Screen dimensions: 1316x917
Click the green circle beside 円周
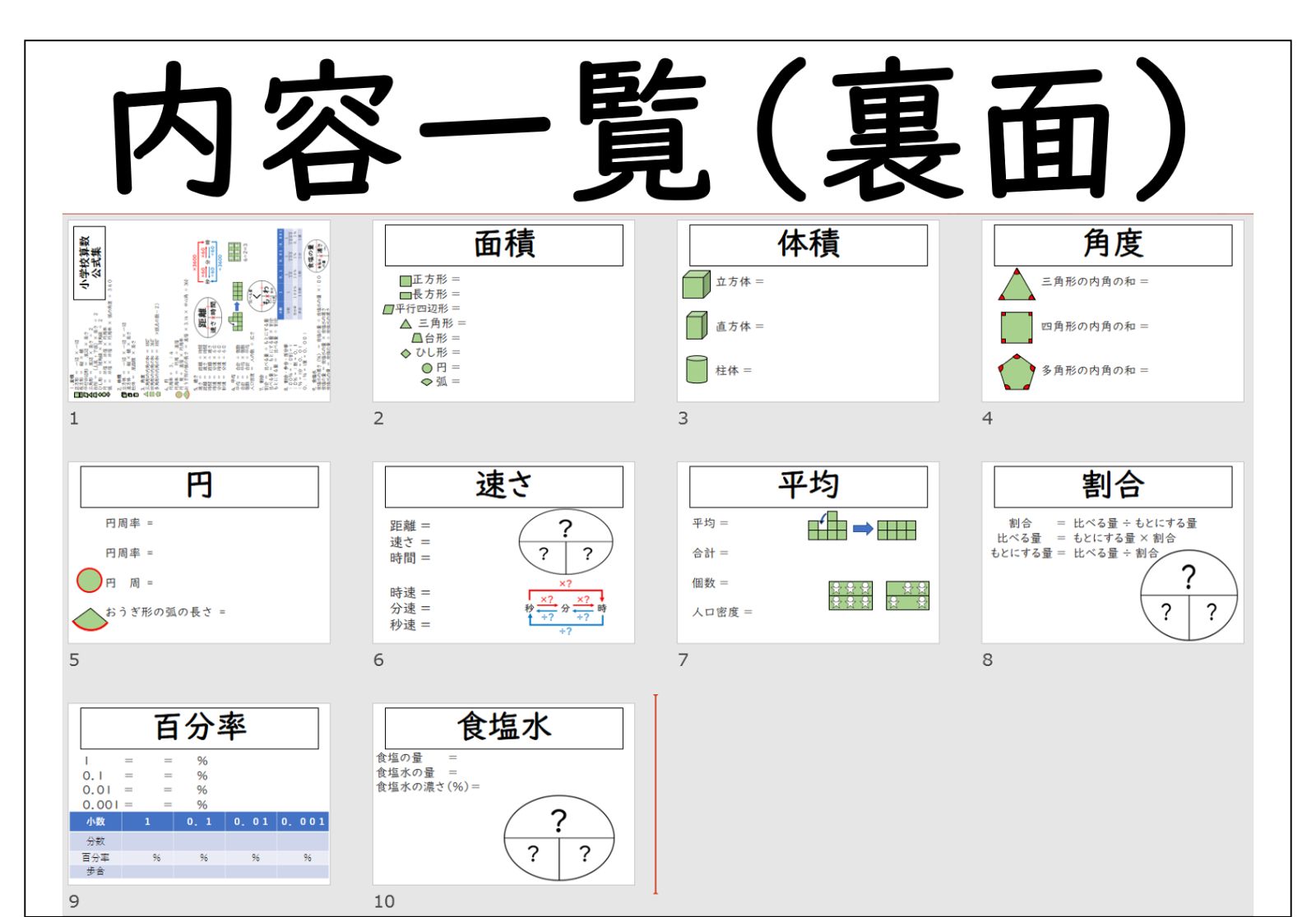tap(90, 581)
